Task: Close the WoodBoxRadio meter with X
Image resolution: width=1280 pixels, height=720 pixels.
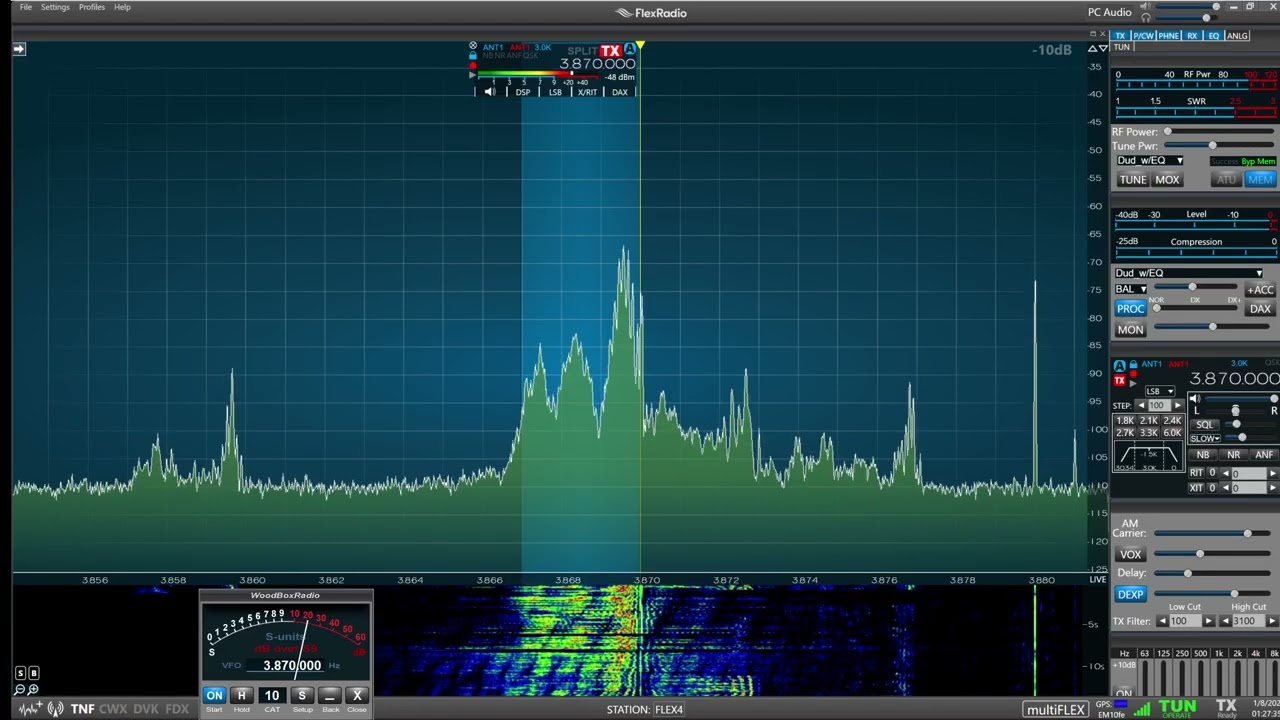Action: [357, 695]
